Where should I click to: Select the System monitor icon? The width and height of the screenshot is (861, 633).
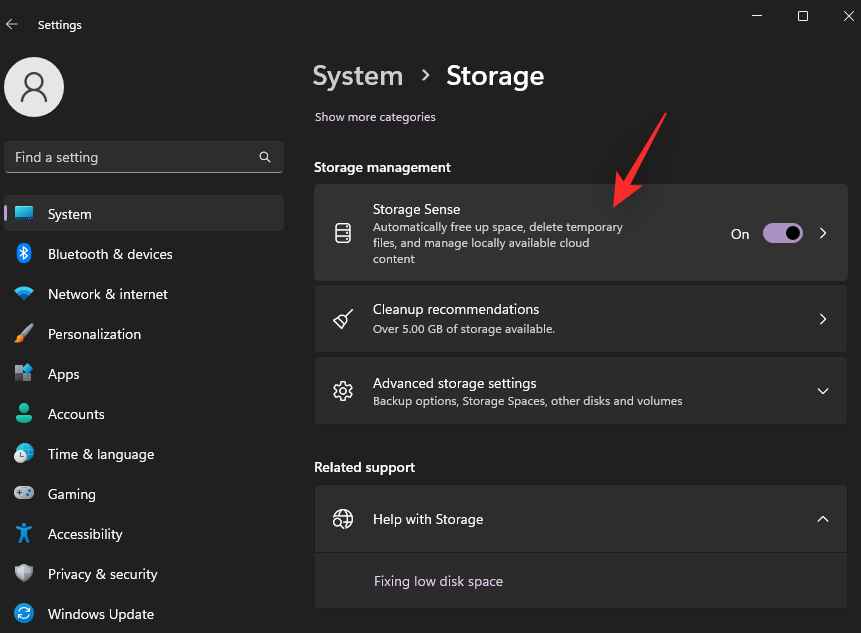click(24, 214)
